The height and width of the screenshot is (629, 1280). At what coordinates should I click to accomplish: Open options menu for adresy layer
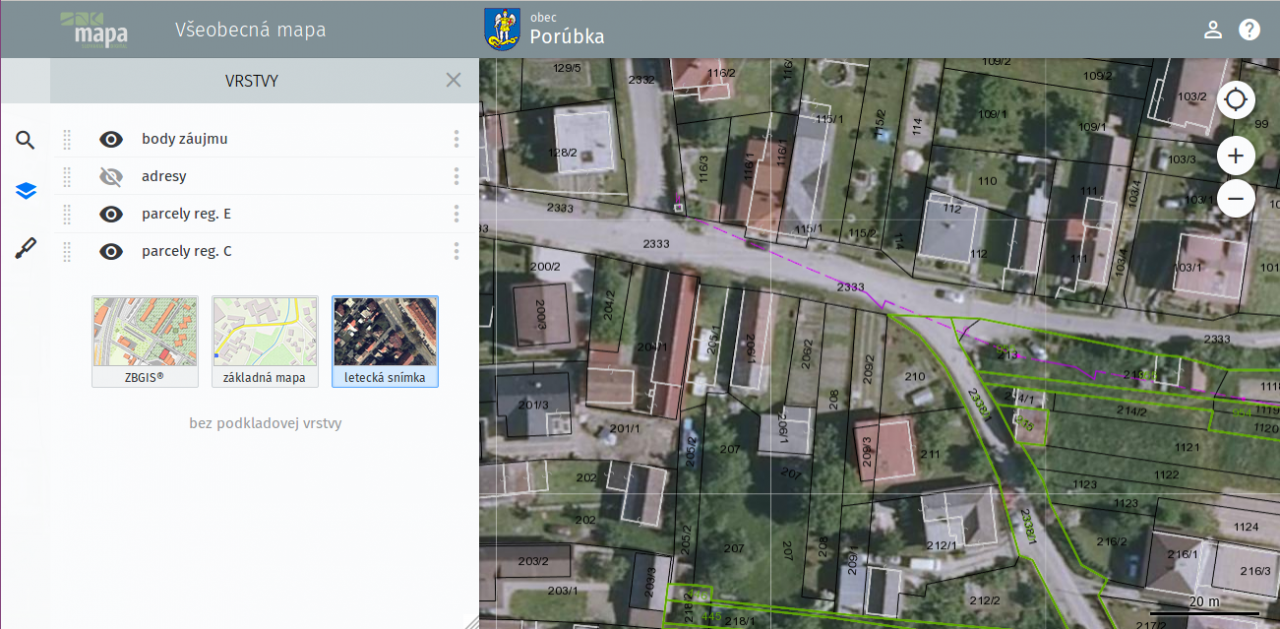[x=456, y=177]
